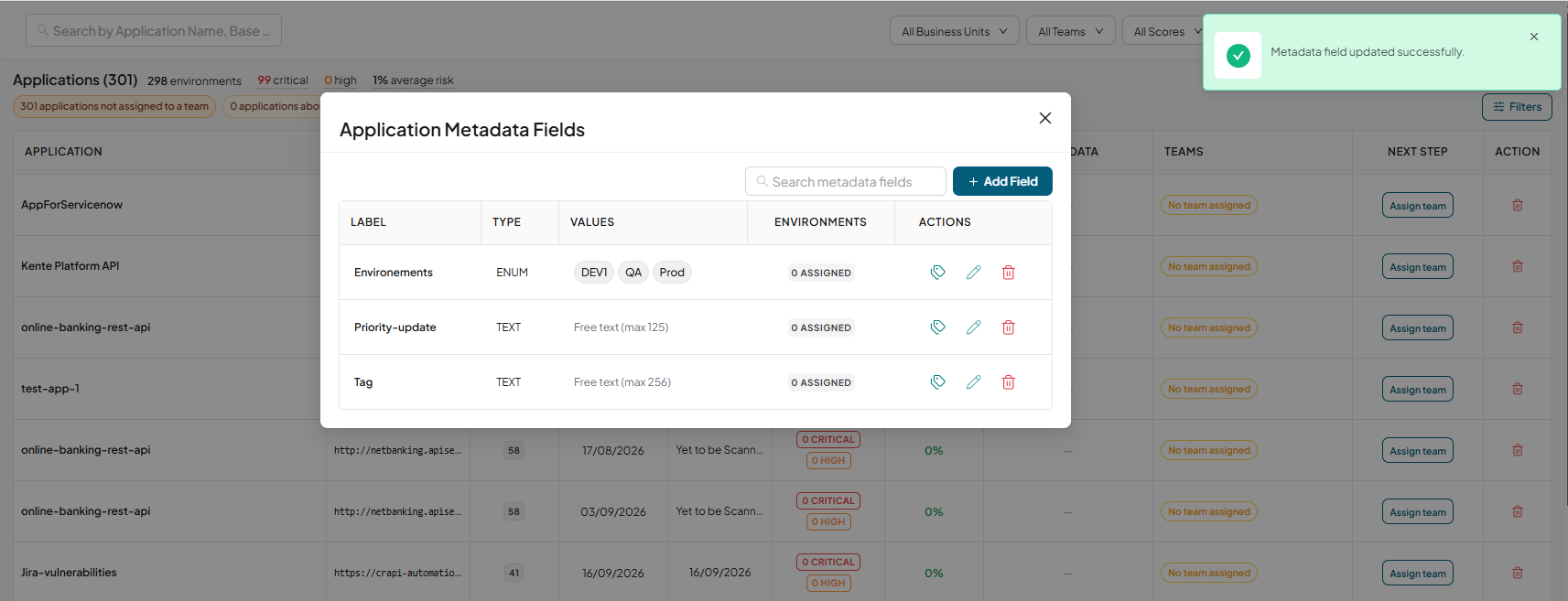Click the NEXT STEP column header
Image resolution: width=1568 pixels, height=601 pixels.
(x=1417, y=152)
